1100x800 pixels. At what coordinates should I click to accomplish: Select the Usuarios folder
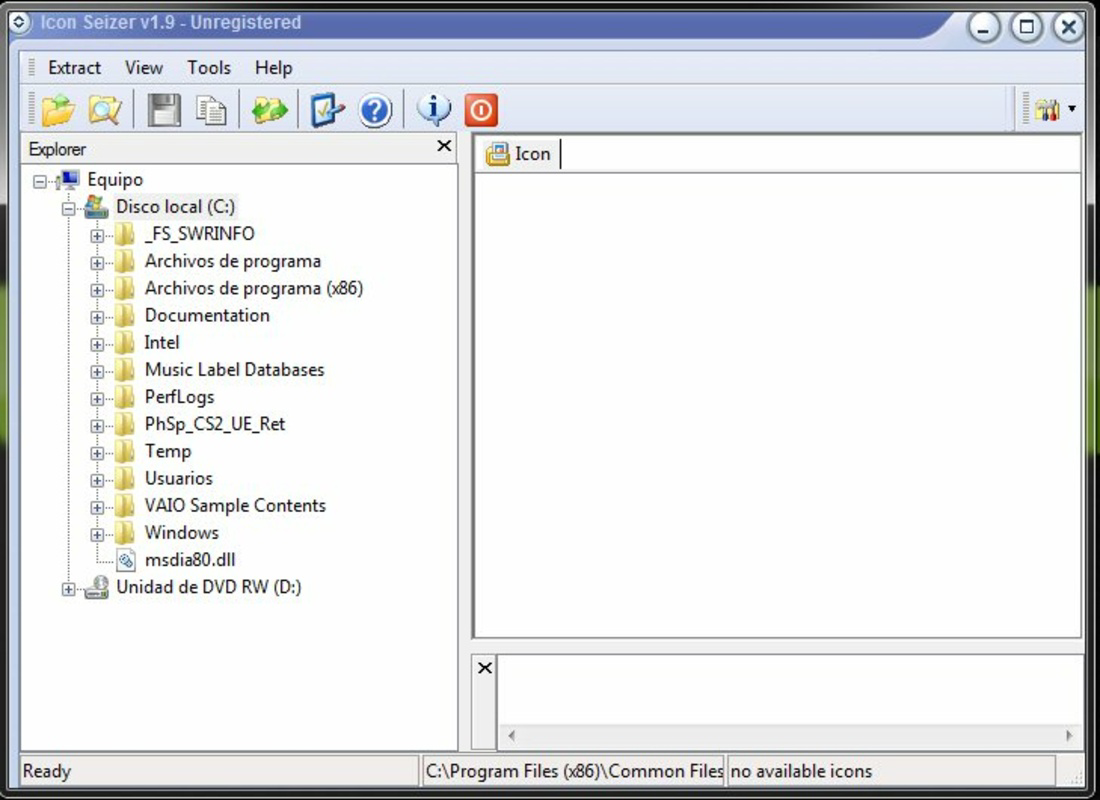point(178,479)
